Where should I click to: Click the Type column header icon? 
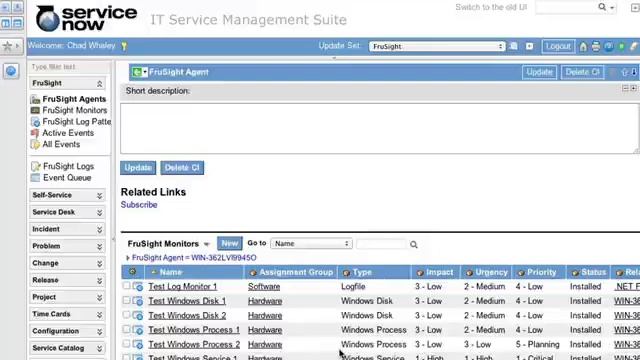[347, 273]
